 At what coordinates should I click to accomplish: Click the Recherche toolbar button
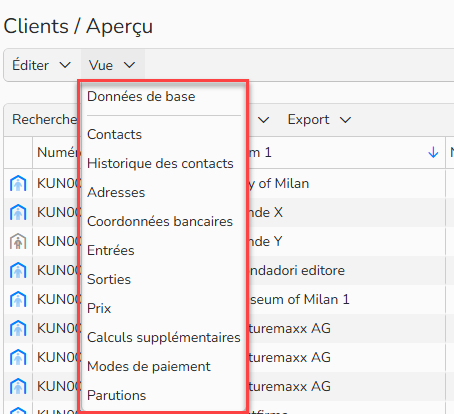(44, 120)
